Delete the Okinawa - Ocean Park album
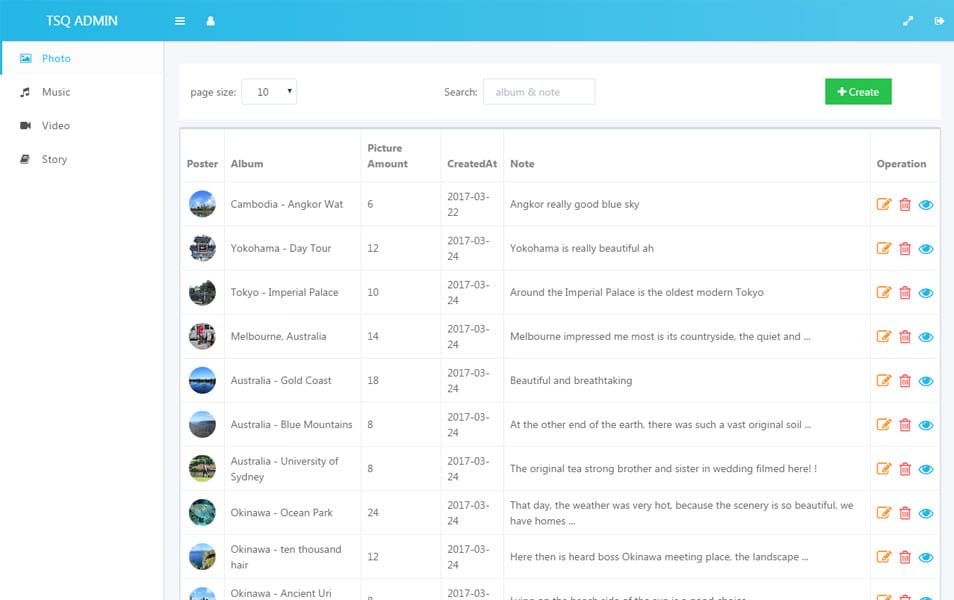954x600 pixels. pos(905,513)
